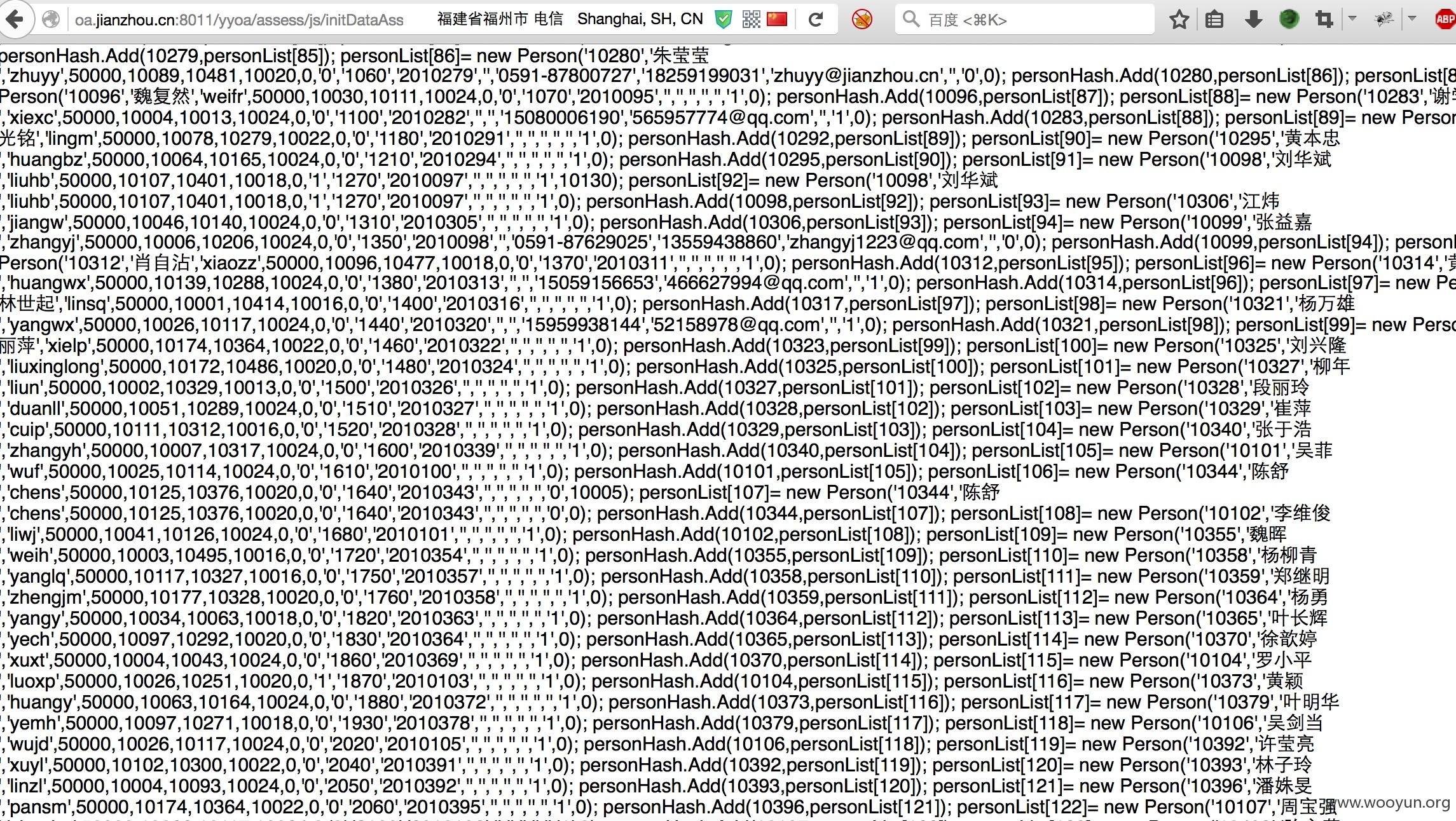Reload the page with the refresh arrow
The image size is (1456, 821).
tap(816, 20)
